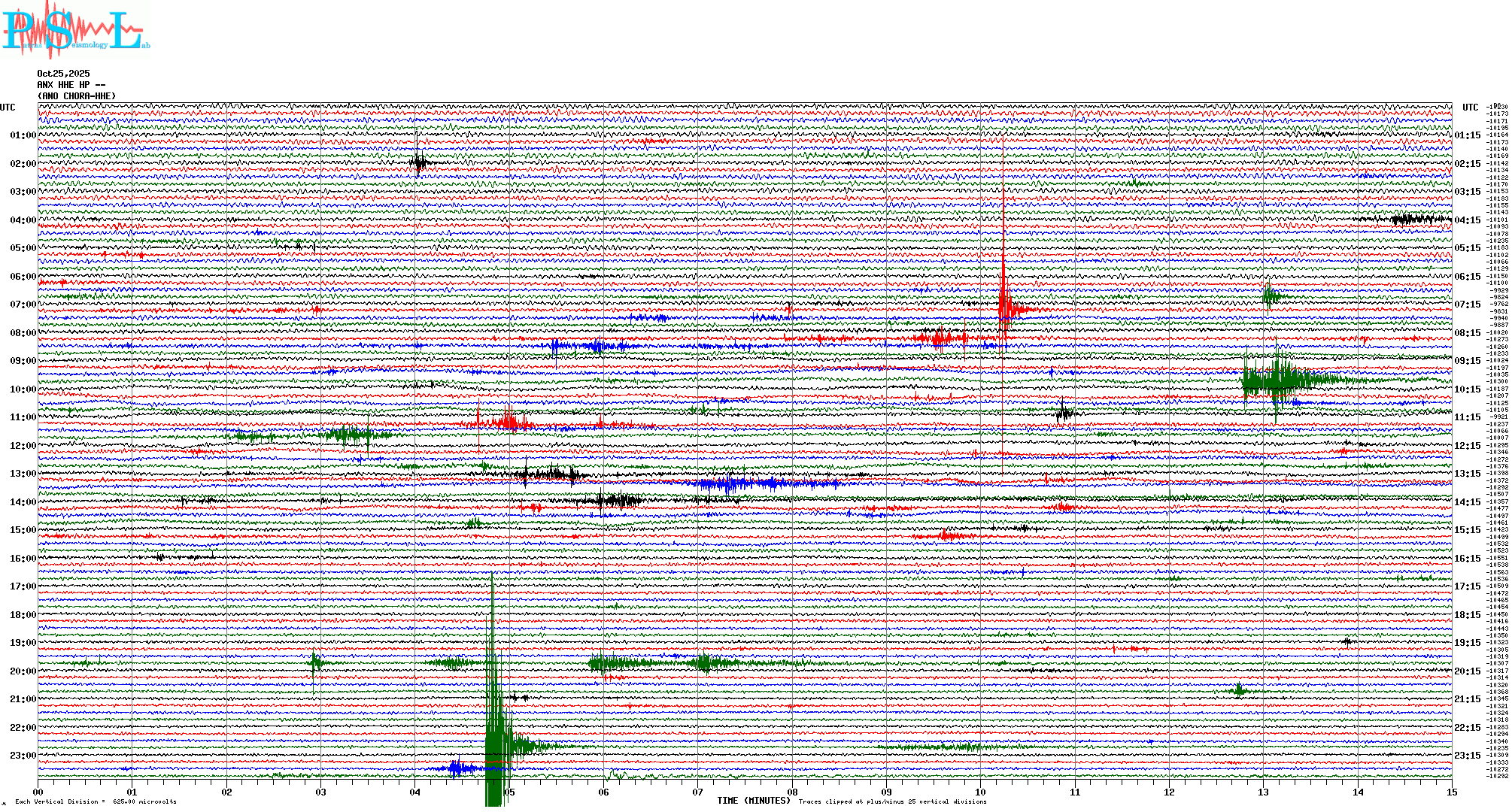Click the UTC label at top right
Viewport: 1512px width, 812px height.
point(1470,108)
